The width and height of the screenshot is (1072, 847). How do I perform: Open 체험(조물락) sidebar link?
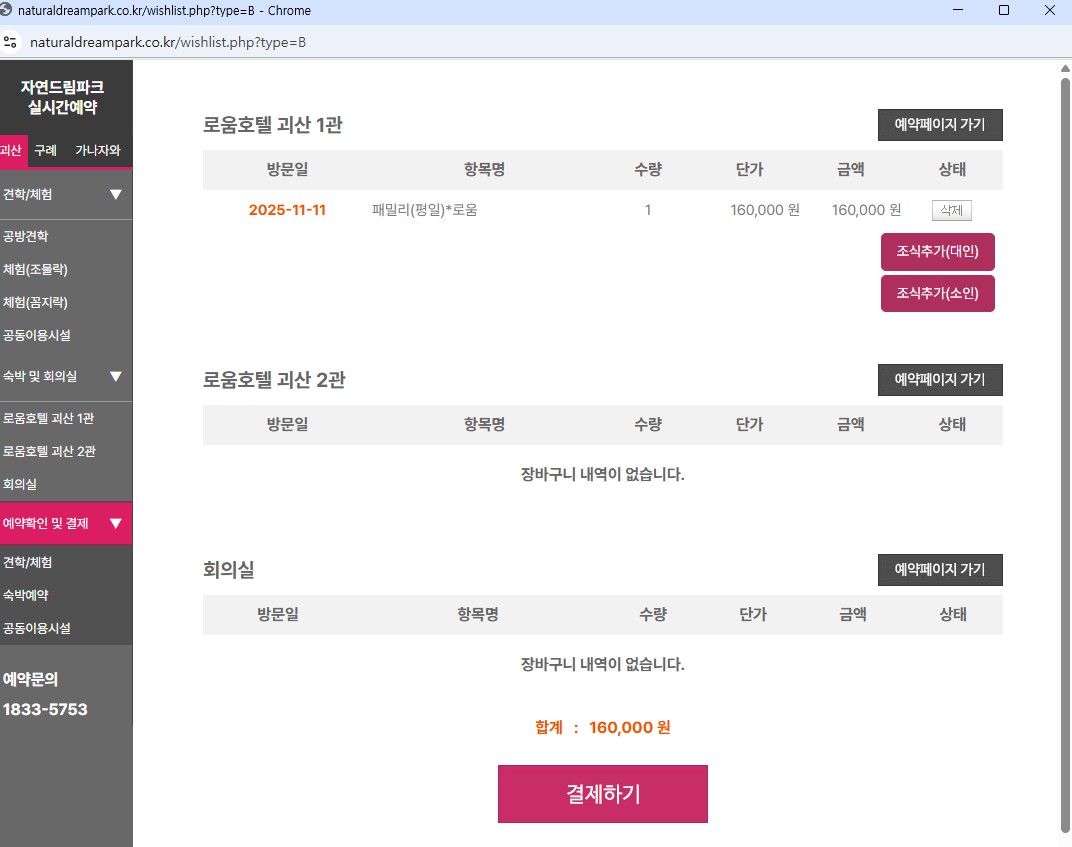(x=35, y=270)
